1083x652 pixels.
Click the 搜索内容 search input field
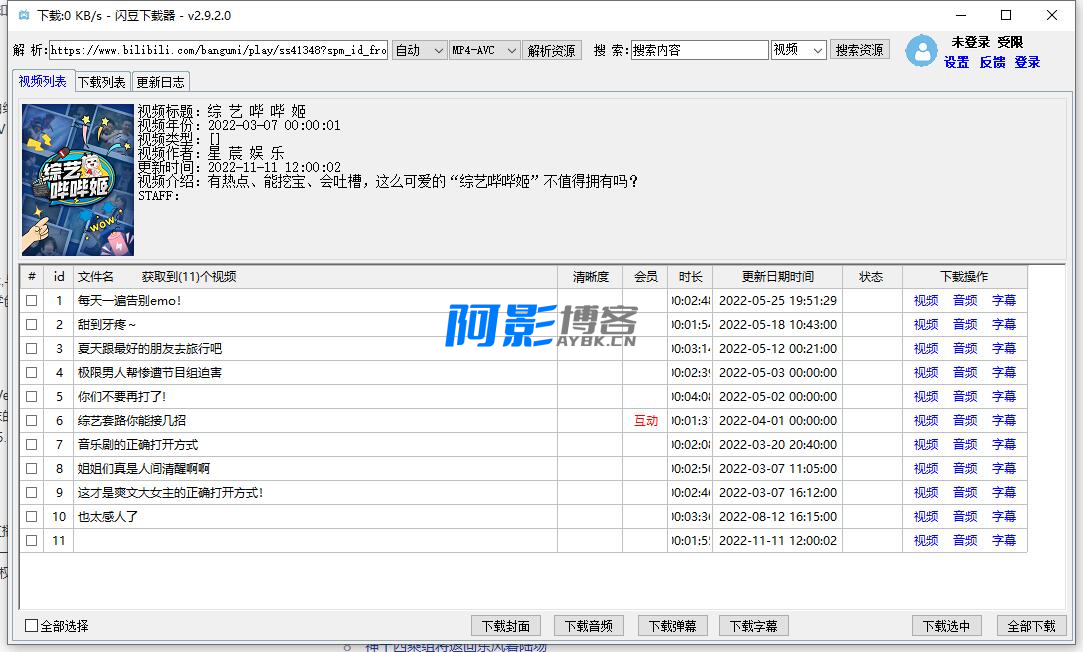coord(699,50)
